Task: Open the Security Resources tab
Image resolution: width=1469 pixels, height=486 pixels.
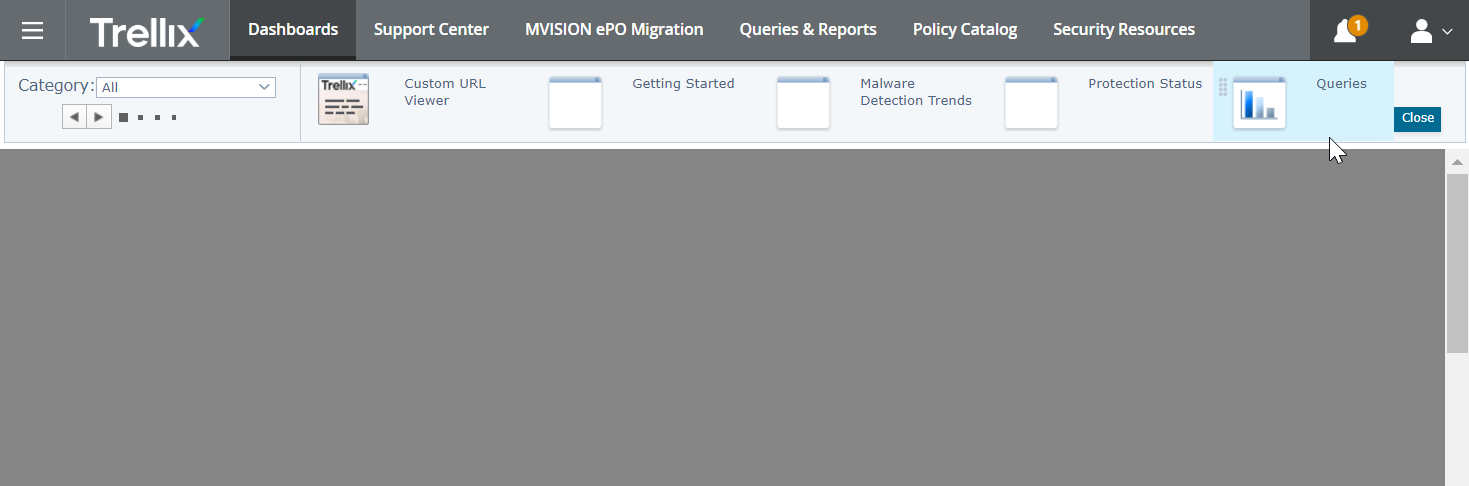Action: pos(1124,30)
